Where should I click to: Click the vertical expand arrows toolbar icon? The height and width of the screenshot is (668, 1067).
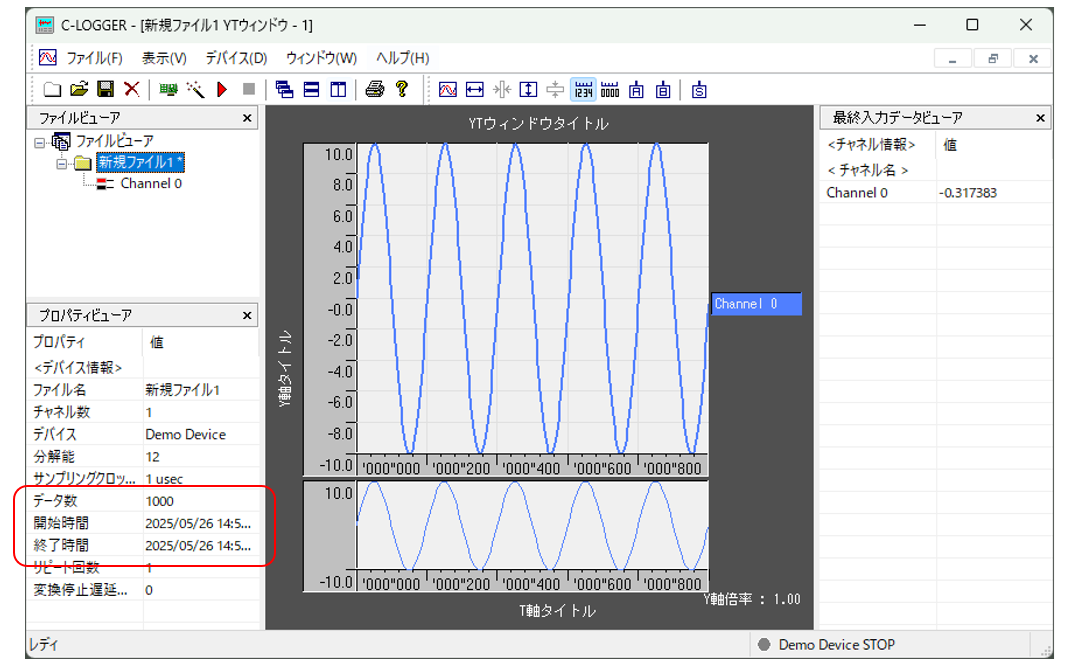pos(529,90)
